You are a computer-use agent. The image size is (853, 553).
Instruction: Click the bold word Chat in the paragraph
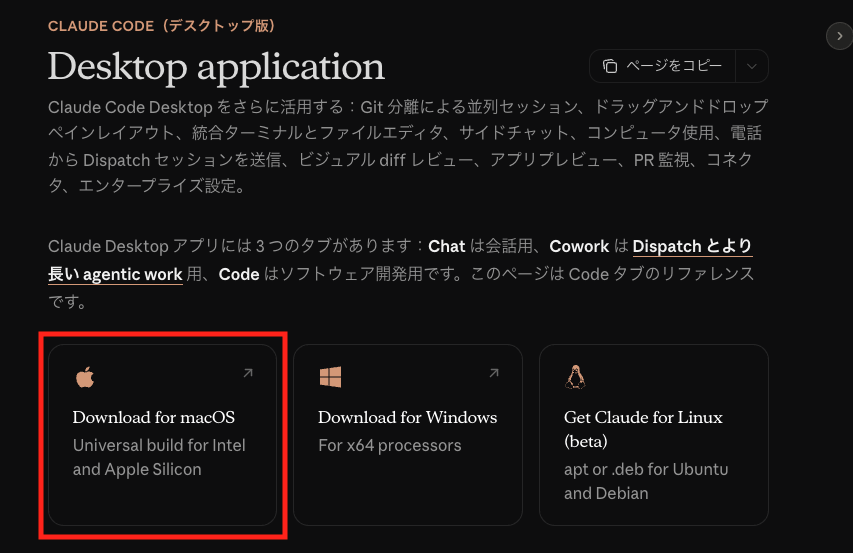click(447, 246)
